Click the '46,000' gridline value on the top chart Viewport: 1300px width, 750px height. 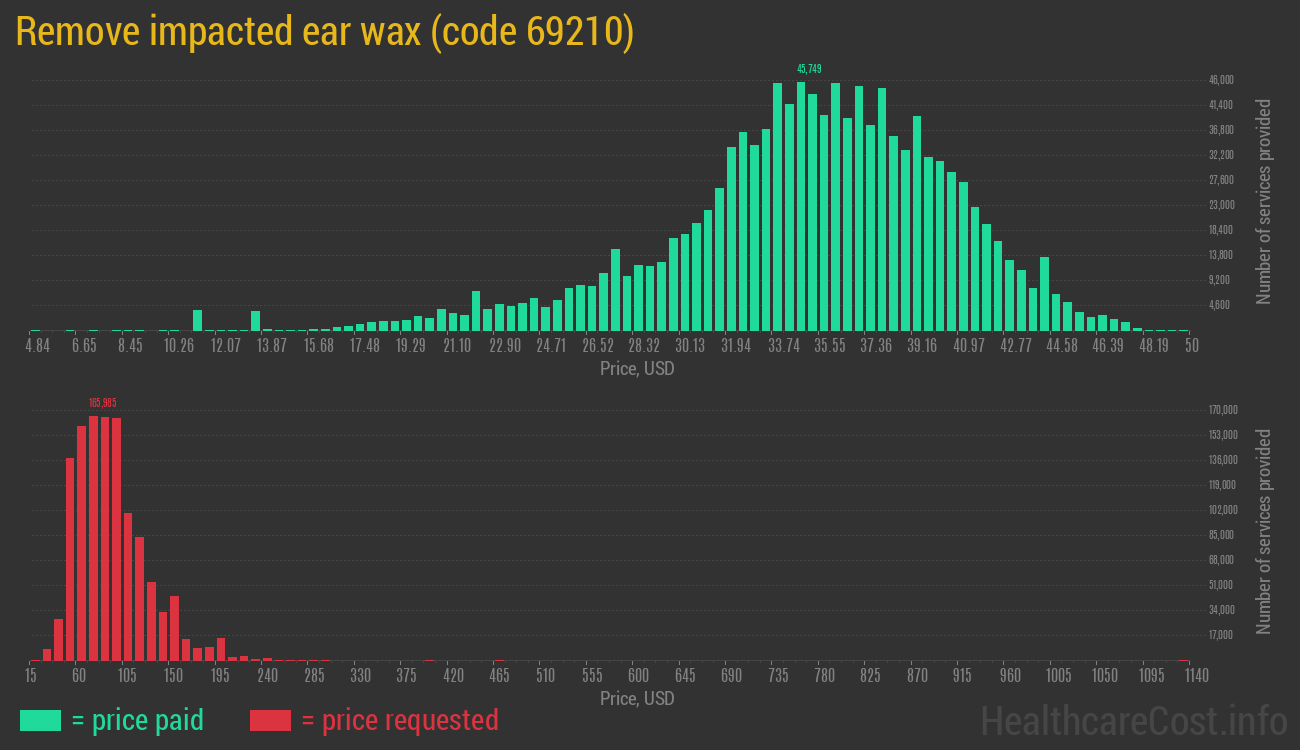pyautogui.click(x=1222, y=79)
